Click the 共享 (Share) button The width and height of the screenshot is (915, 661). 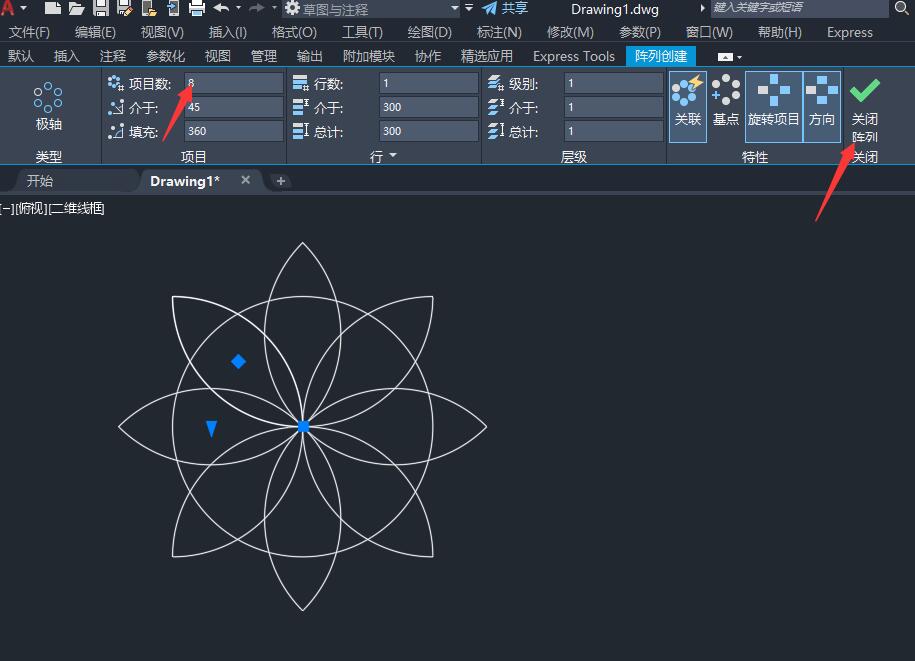point(505,9)
